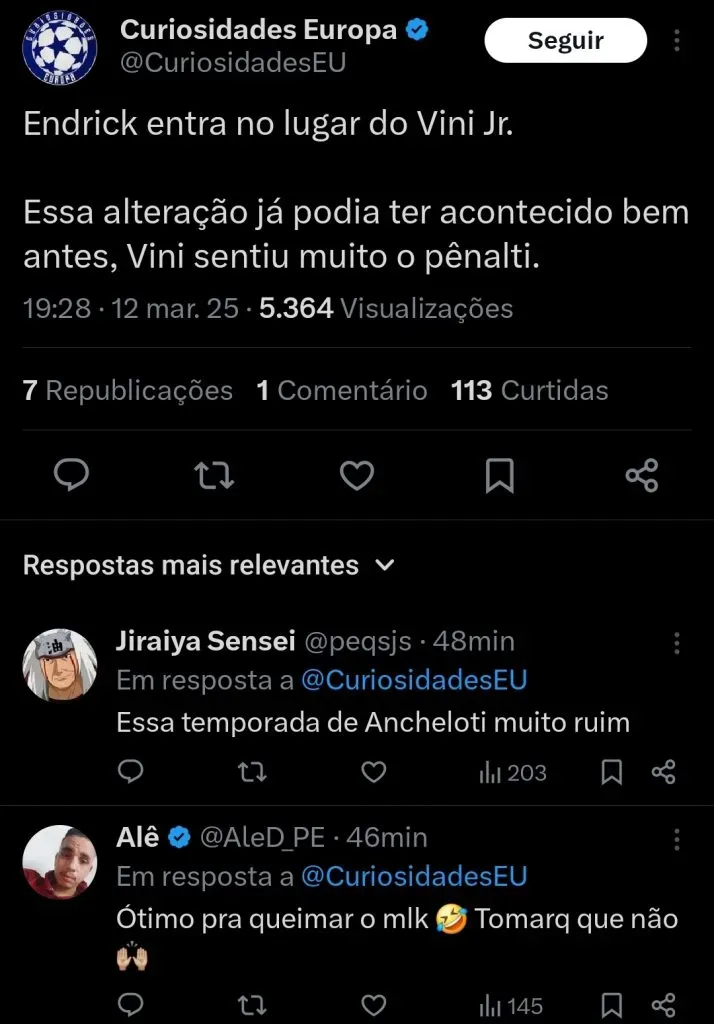View the 113 Curtidas list

point(529,391)
